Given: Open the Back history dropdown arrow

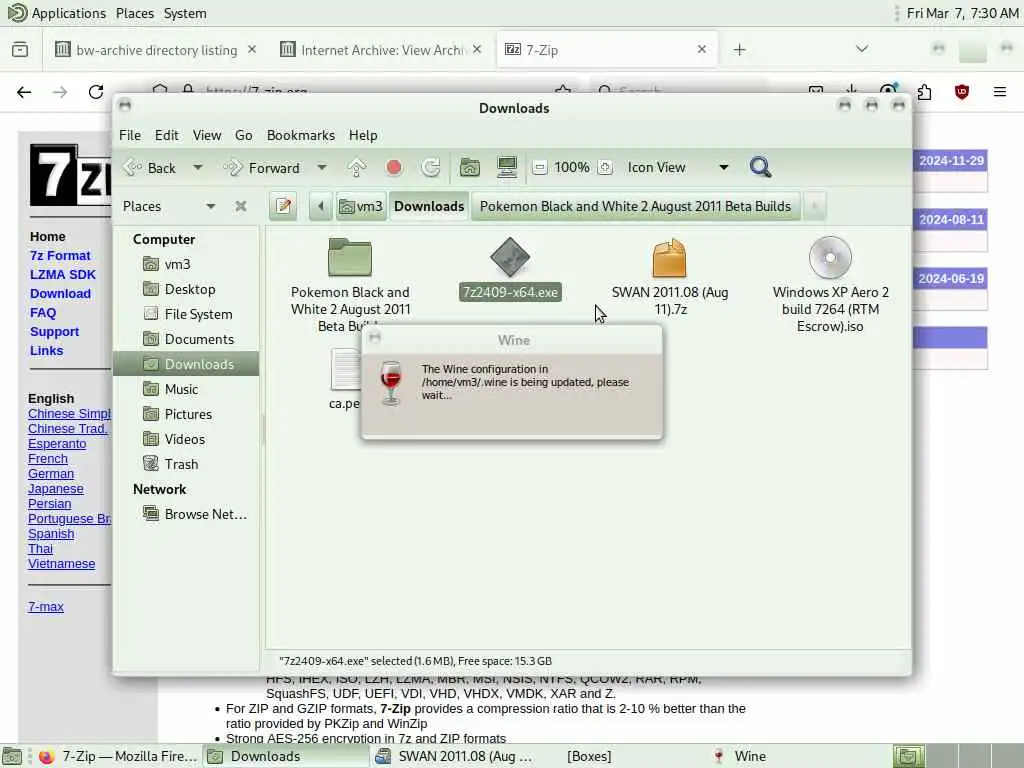Looking at the screenshot, I should 197,168.
